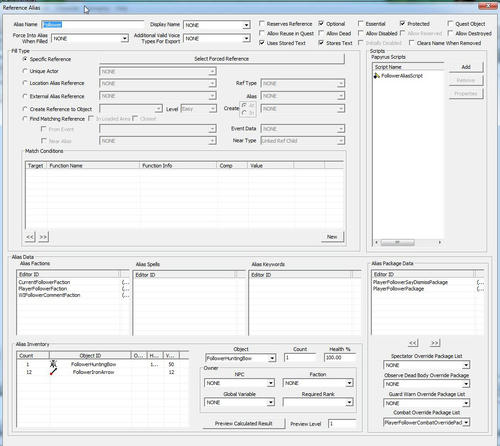
Task: Click the Preview Calculated Result button
Action: click(244, 423)
